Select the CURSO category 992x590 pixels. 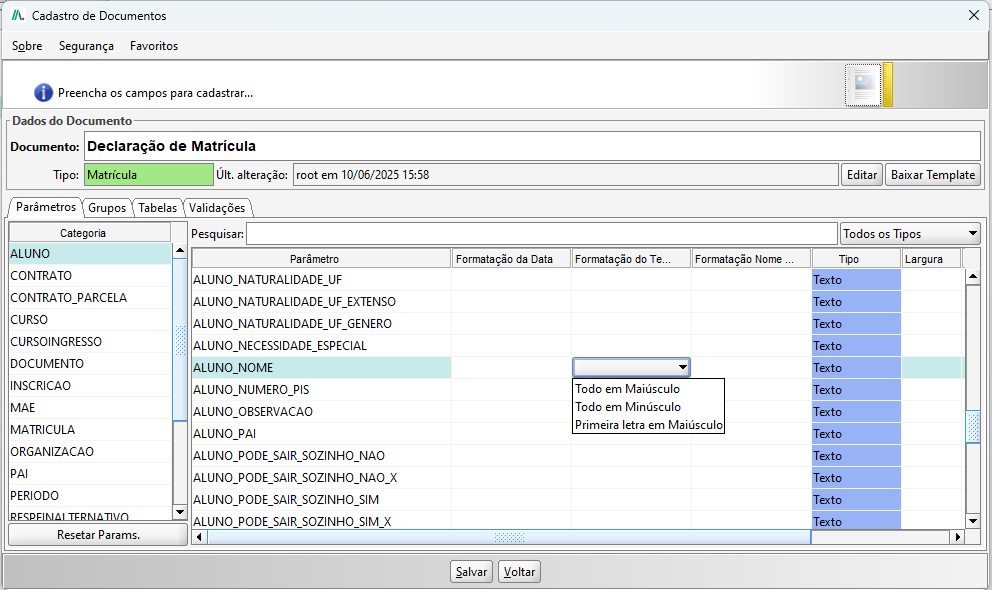tap(90, 319)
